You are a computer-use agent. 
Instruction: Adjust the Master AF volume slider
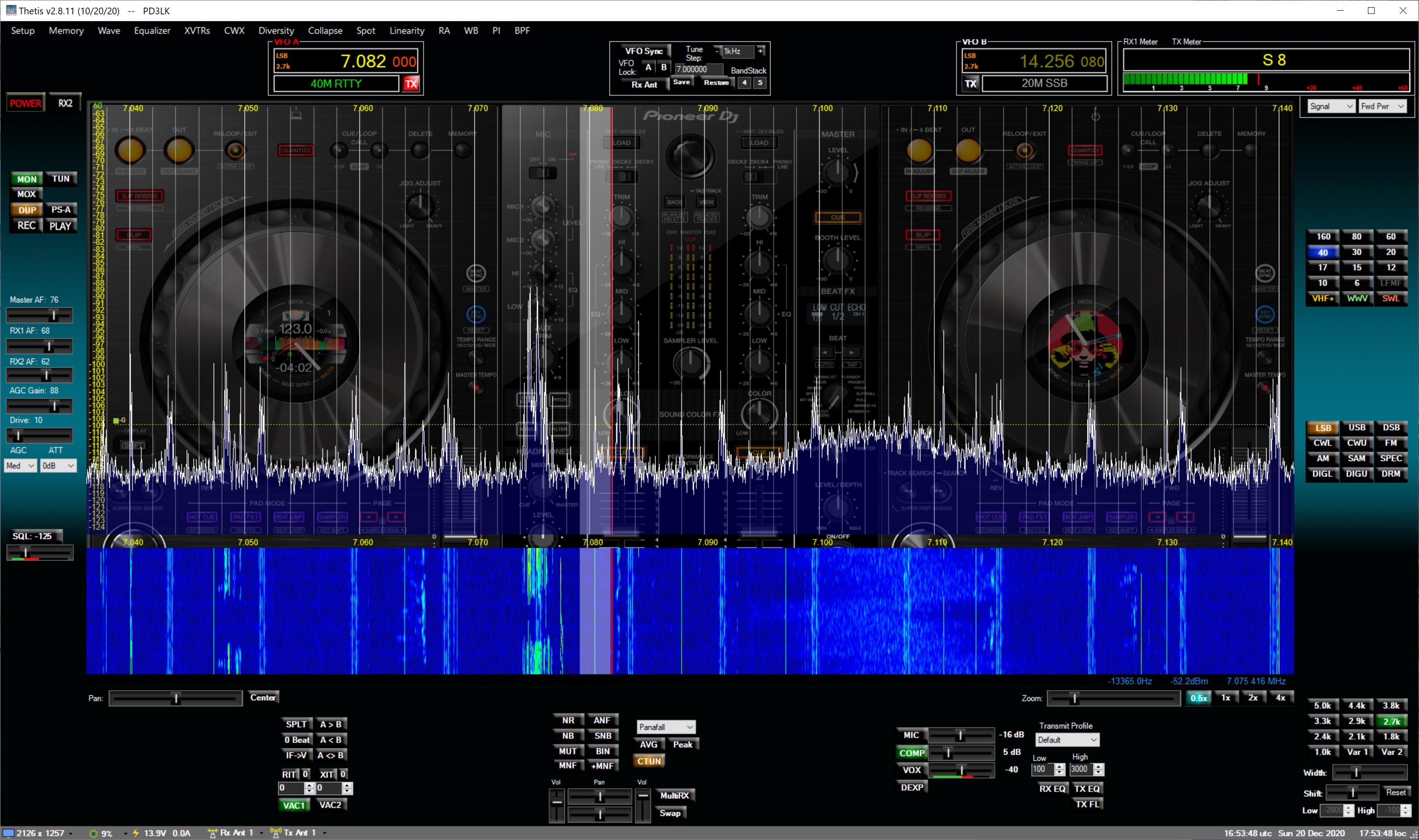[x=53, y=315]
